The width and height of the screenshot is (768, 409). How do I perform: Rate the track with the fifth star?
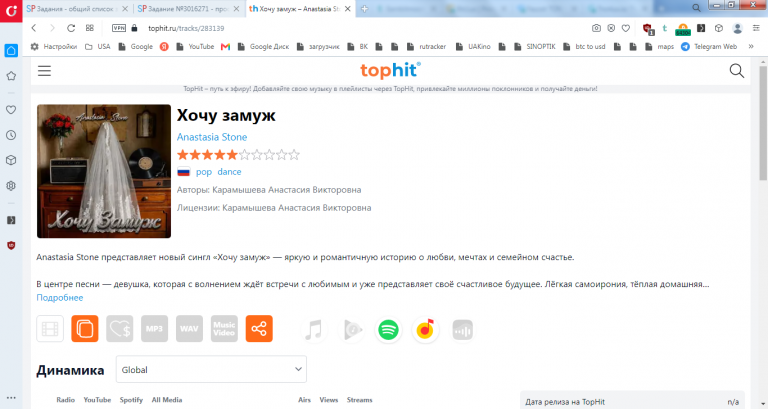232,155
